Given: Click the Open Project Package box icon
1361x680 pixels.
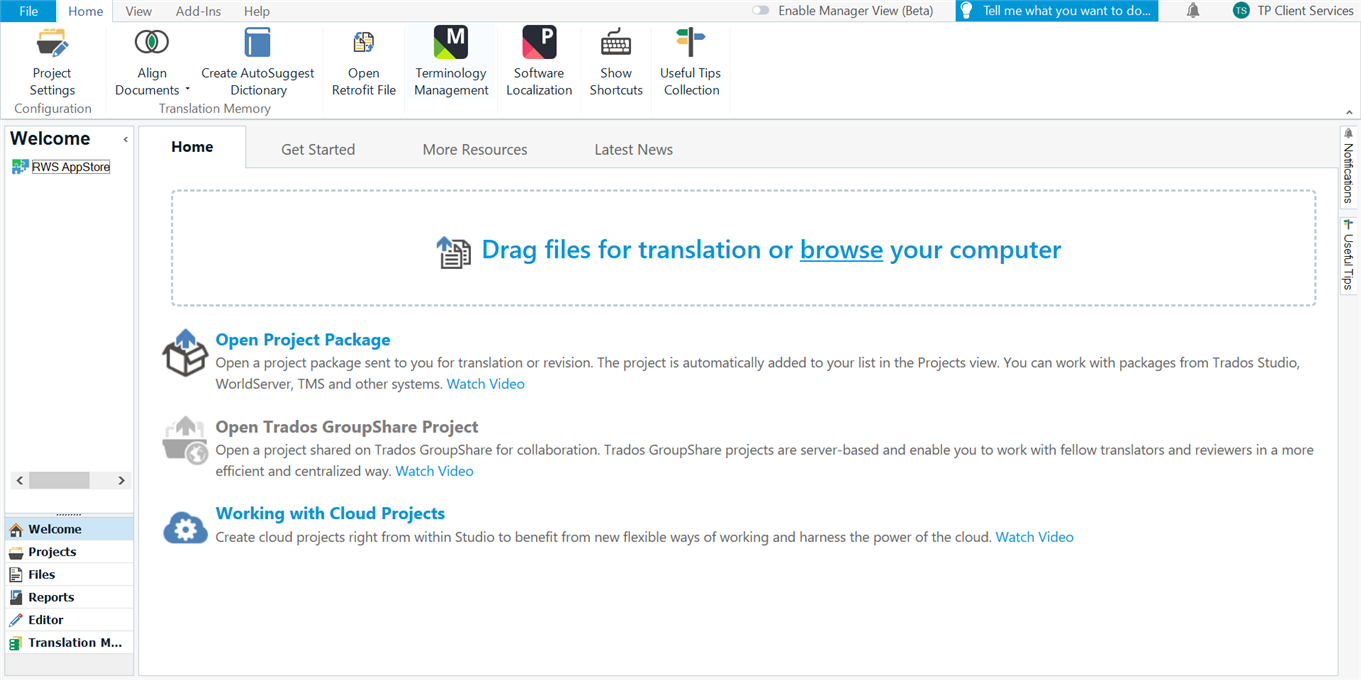Looking at the screenshot, I should point(185,353).
